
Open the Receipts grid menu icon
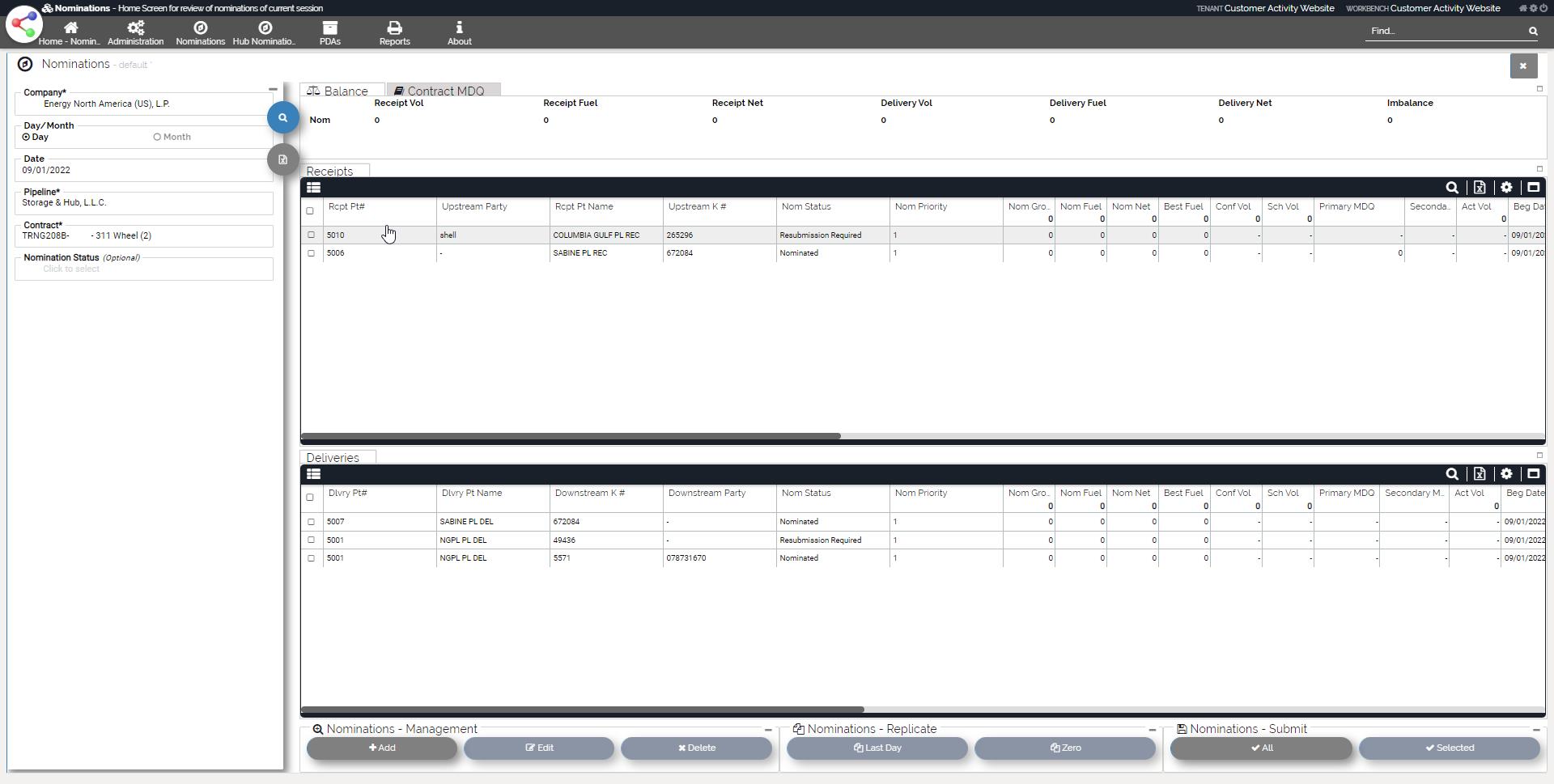[313, 188]
